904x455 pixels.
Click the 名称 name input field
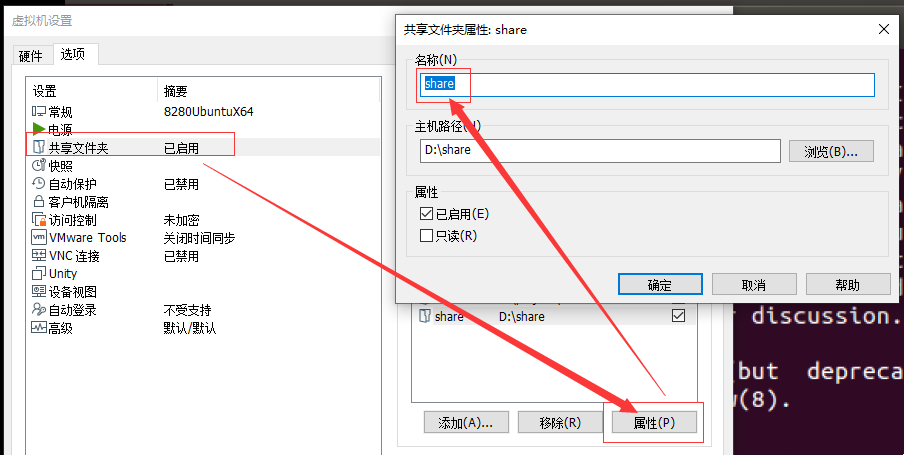[647, 85]
